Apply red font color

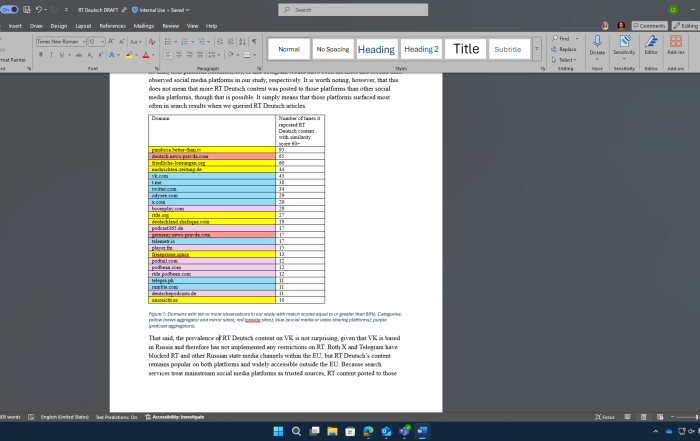point(146,54)
